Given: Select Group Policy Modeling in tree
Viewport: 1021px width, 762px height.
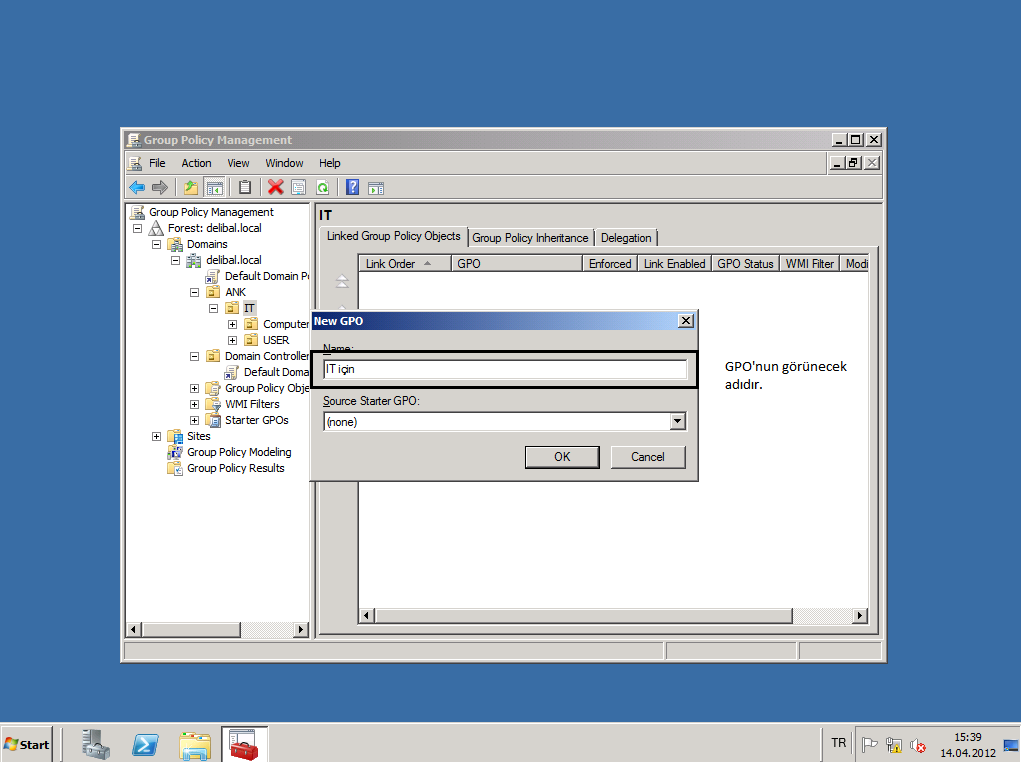Looking at the screenshot, I should (x=239, y=452).
